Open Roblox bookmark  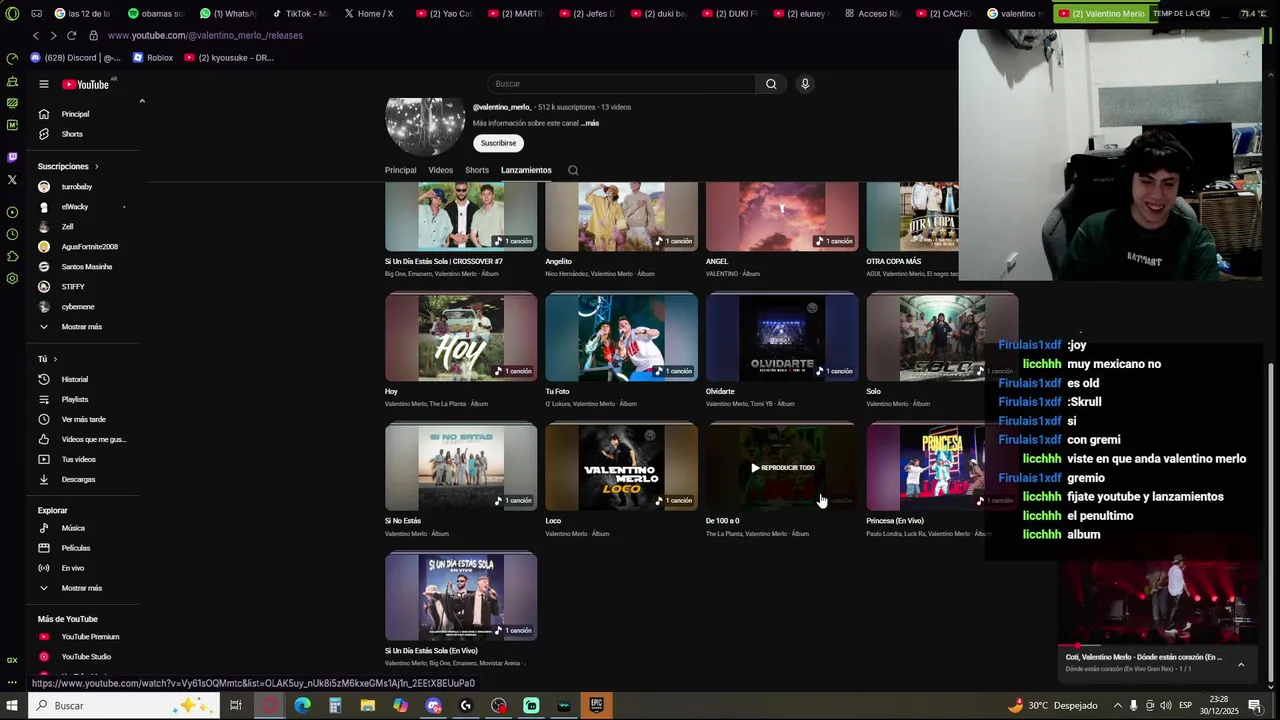(153, 58)
